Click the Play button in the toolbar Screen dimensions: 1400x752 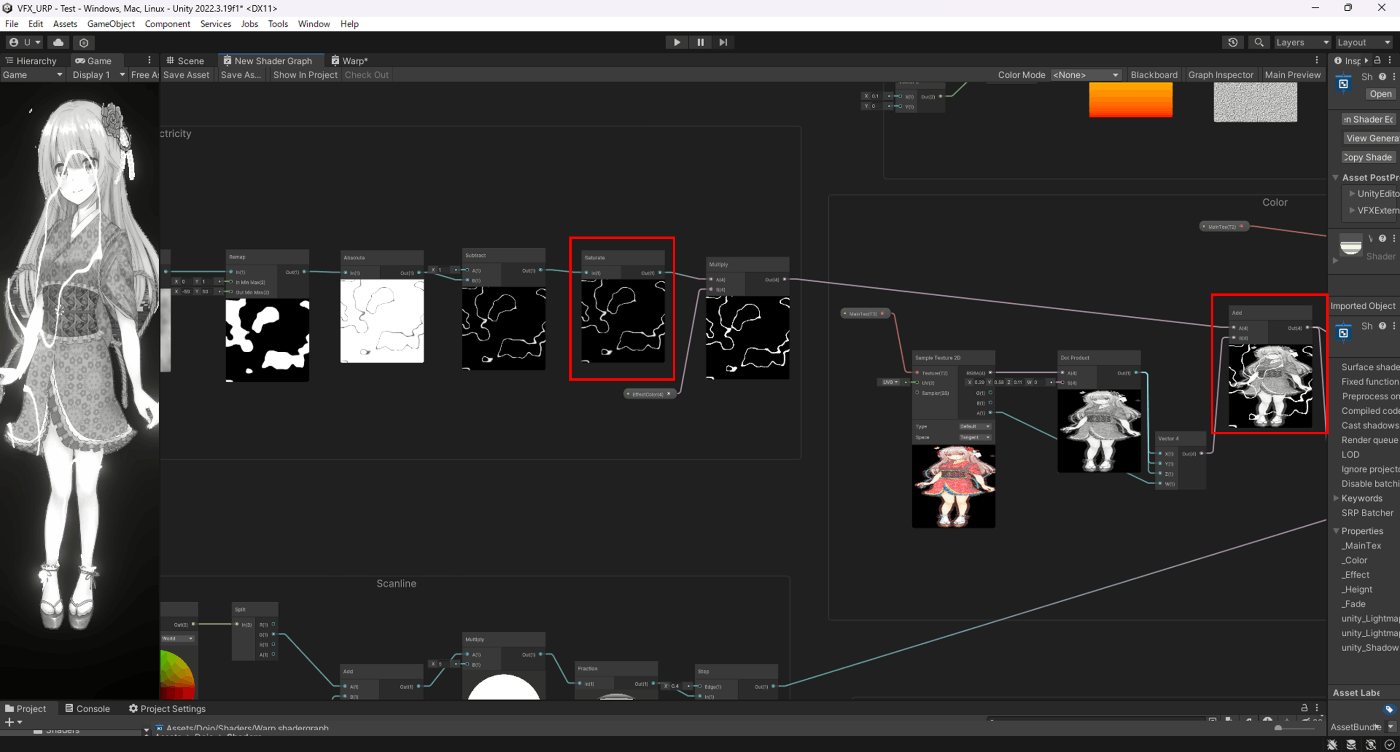click(677, 42)
